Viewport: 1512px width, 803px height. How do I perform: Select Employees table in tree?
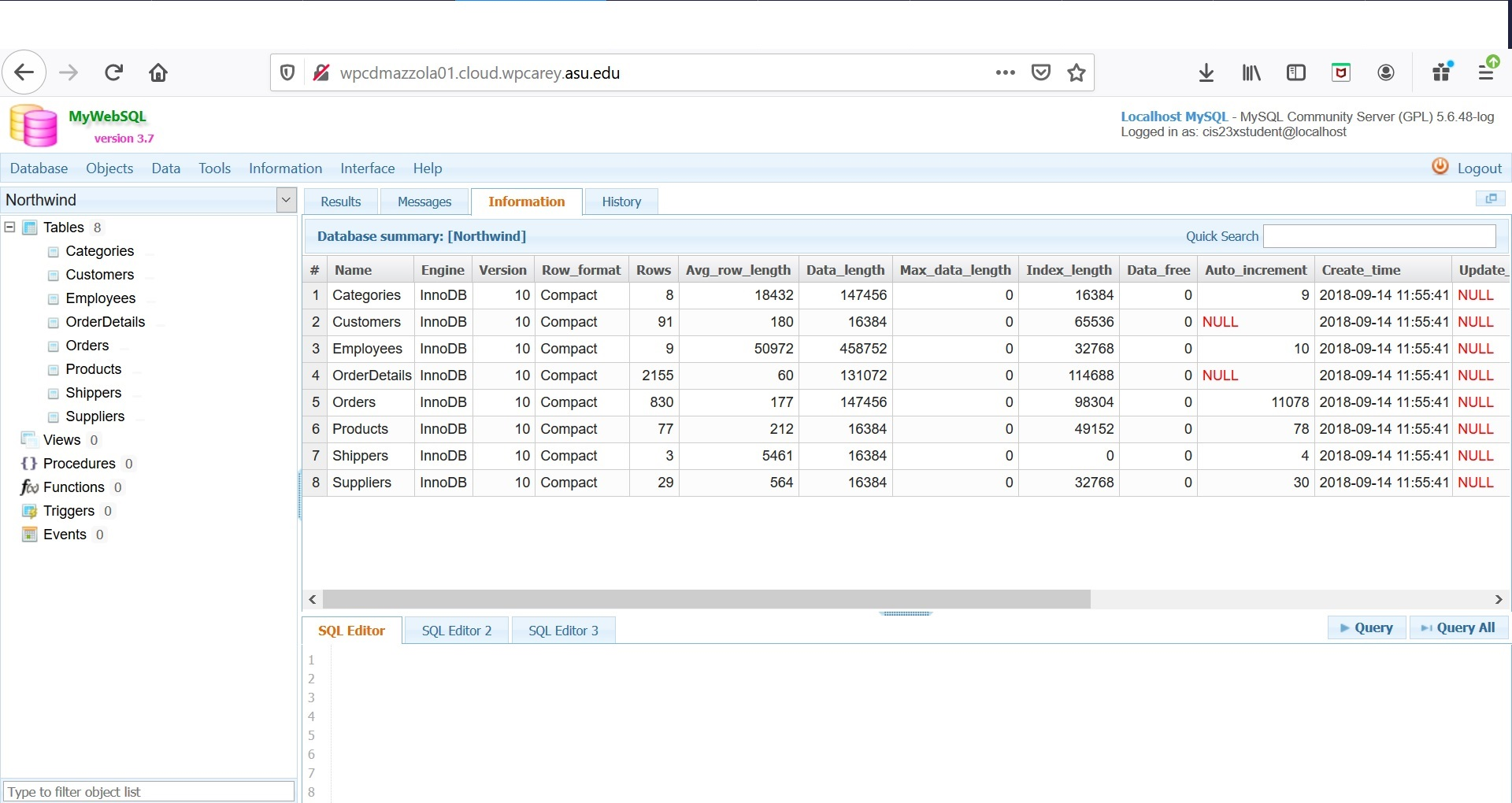coord(101,298)
